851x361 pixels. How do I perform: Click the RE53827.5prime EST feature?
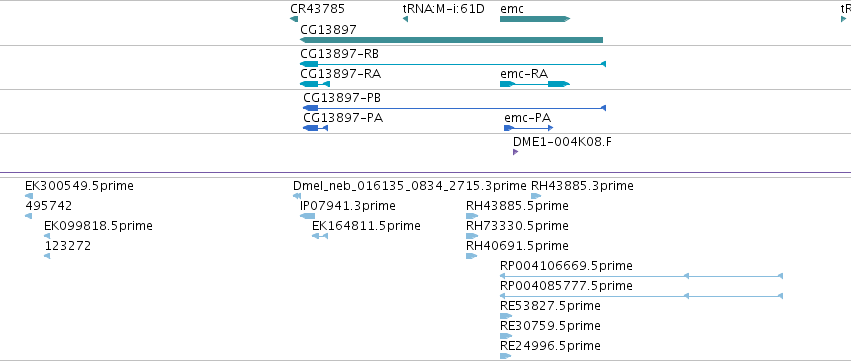pos(506,316)
